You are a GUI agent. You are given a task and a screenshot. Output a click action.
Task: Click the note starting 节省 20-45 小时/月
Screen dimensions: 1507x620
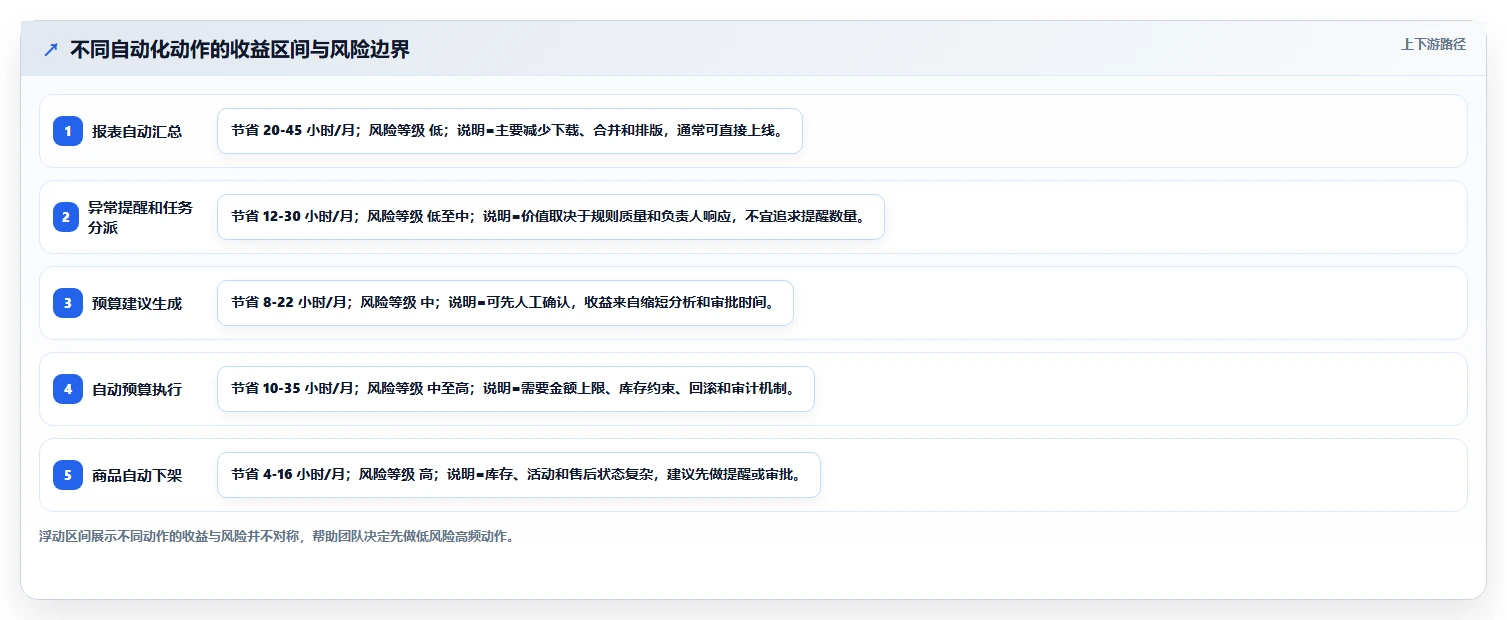[510, 131]
